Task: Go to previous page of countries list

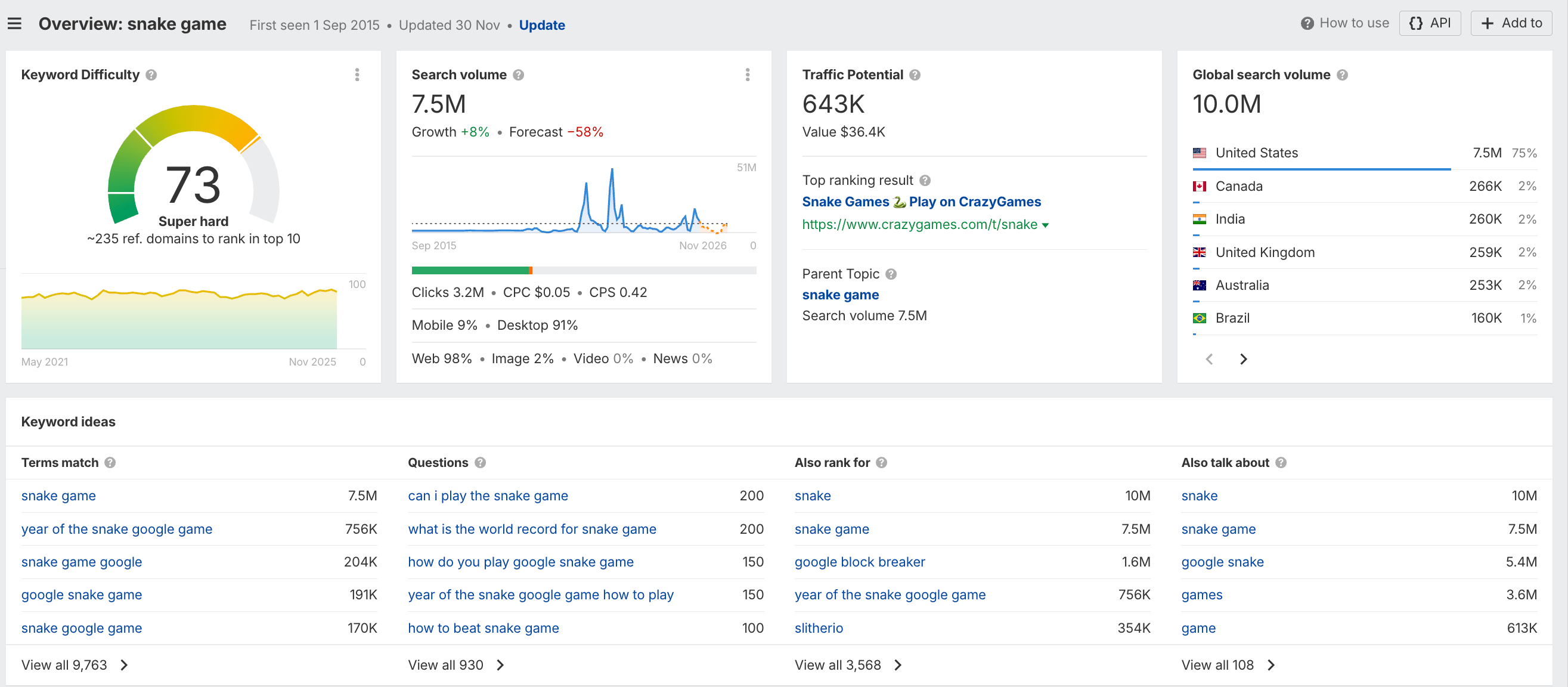Action: point(1209,360)
